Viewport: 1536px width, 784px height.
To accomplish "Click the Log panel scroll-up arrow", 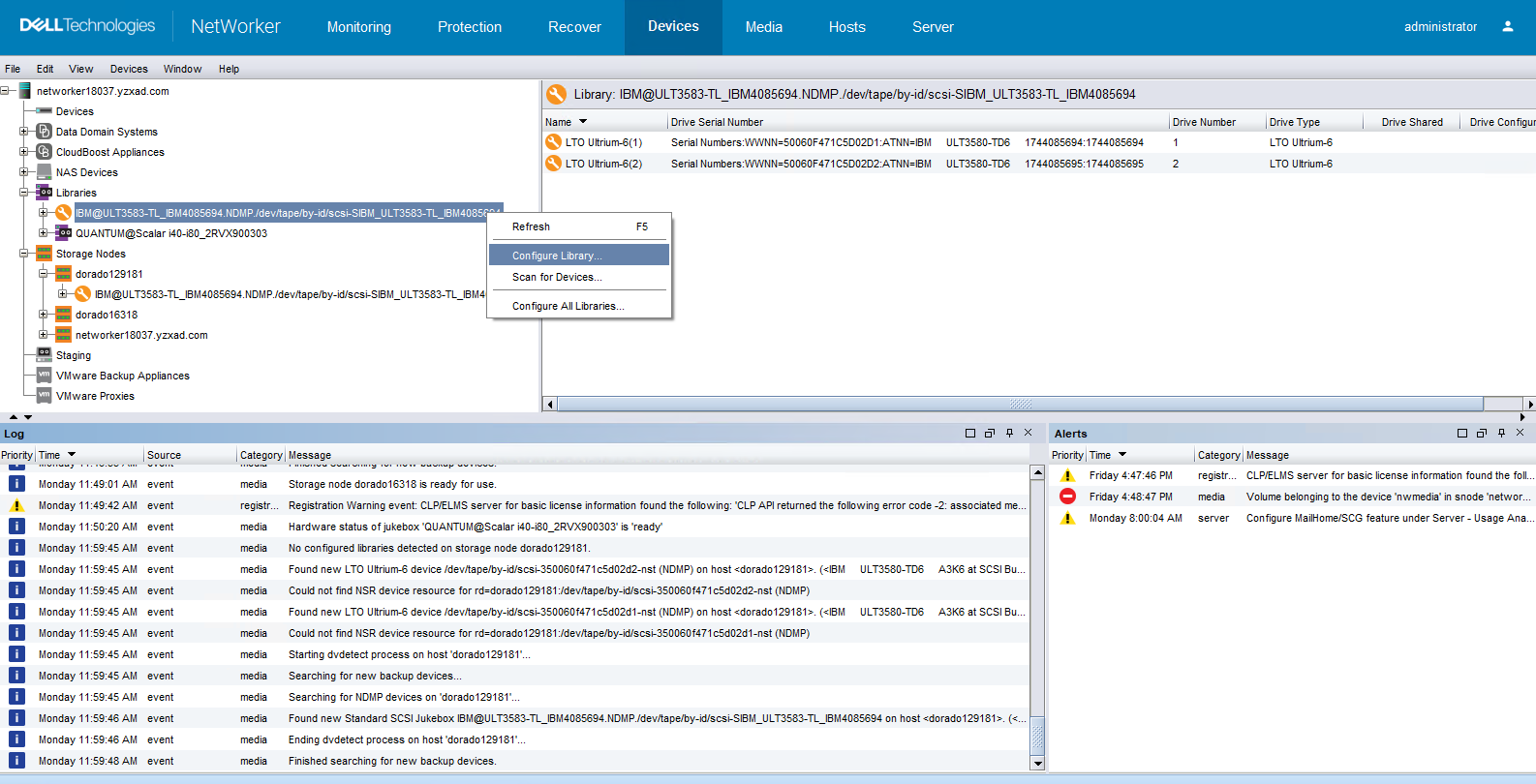I will coord(1037,473).
